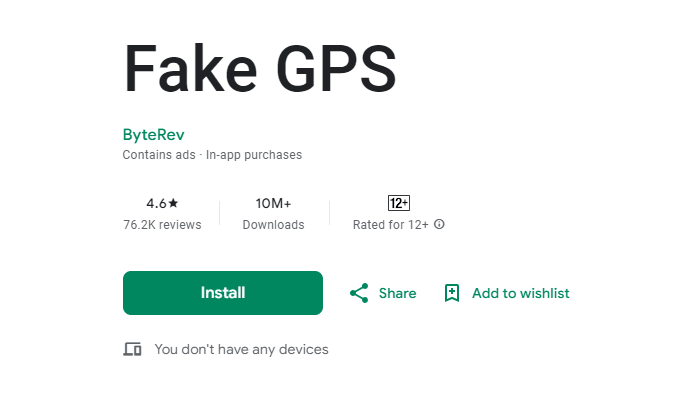
Task: Click the info icon beside Rated for 12+
Action: (x=439, y=224)
